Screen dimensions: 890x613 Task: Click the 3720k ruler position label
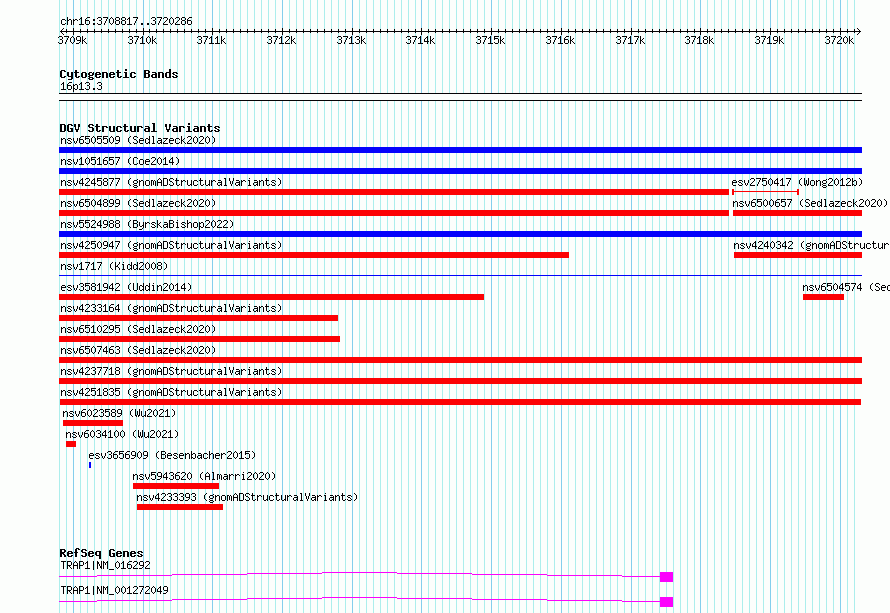pos(839,40)
